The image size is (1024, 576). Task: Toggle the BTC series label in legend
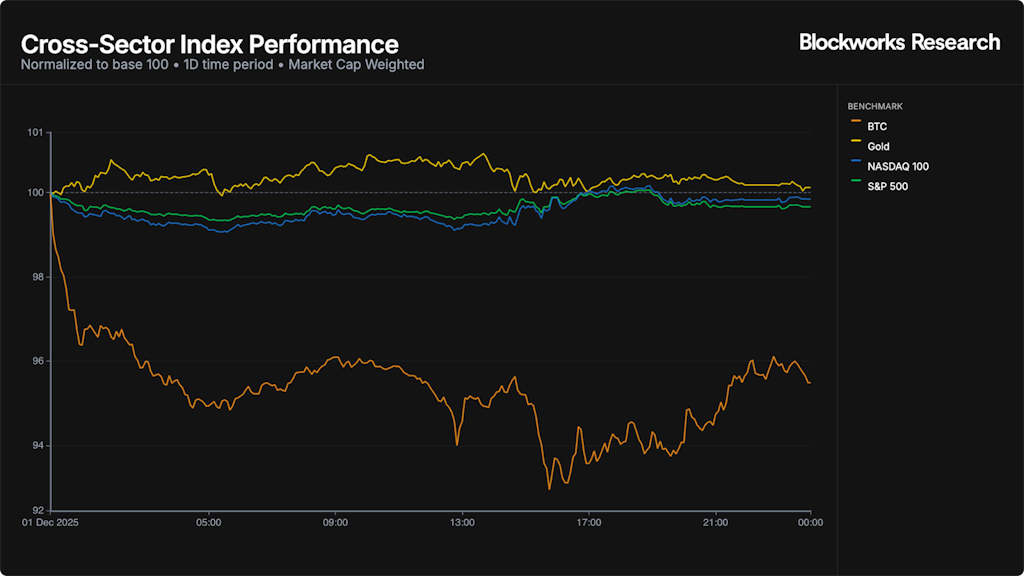(x=877, y=127)
